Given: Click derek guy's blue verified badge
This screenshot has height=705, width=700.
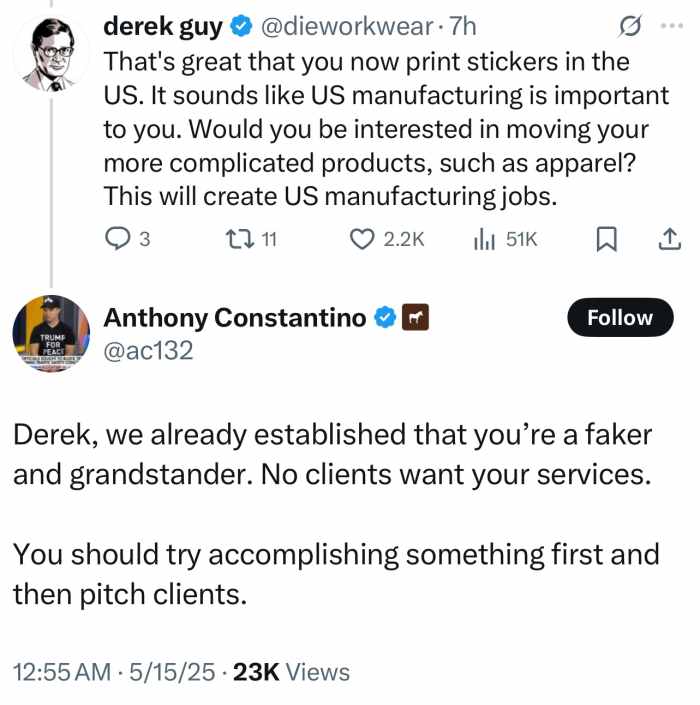Looking at the screenshot, I should (x=241, y=27).
